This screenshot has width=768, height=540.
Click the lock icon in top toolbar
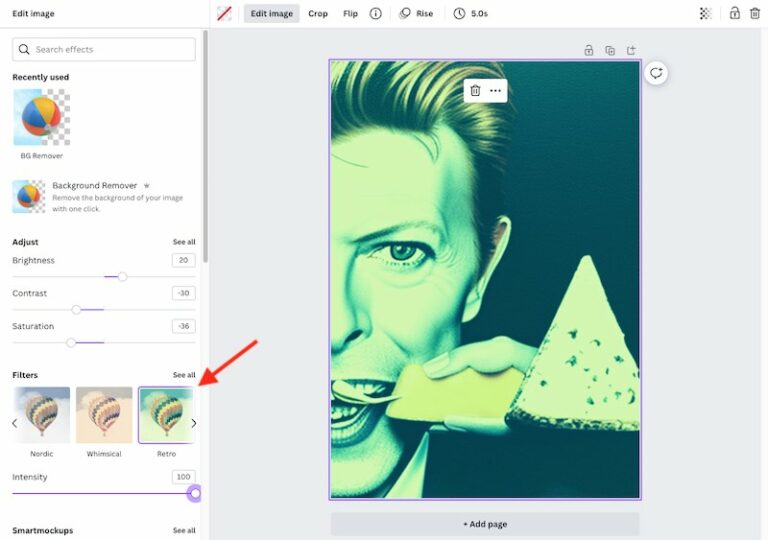[735, 13]
